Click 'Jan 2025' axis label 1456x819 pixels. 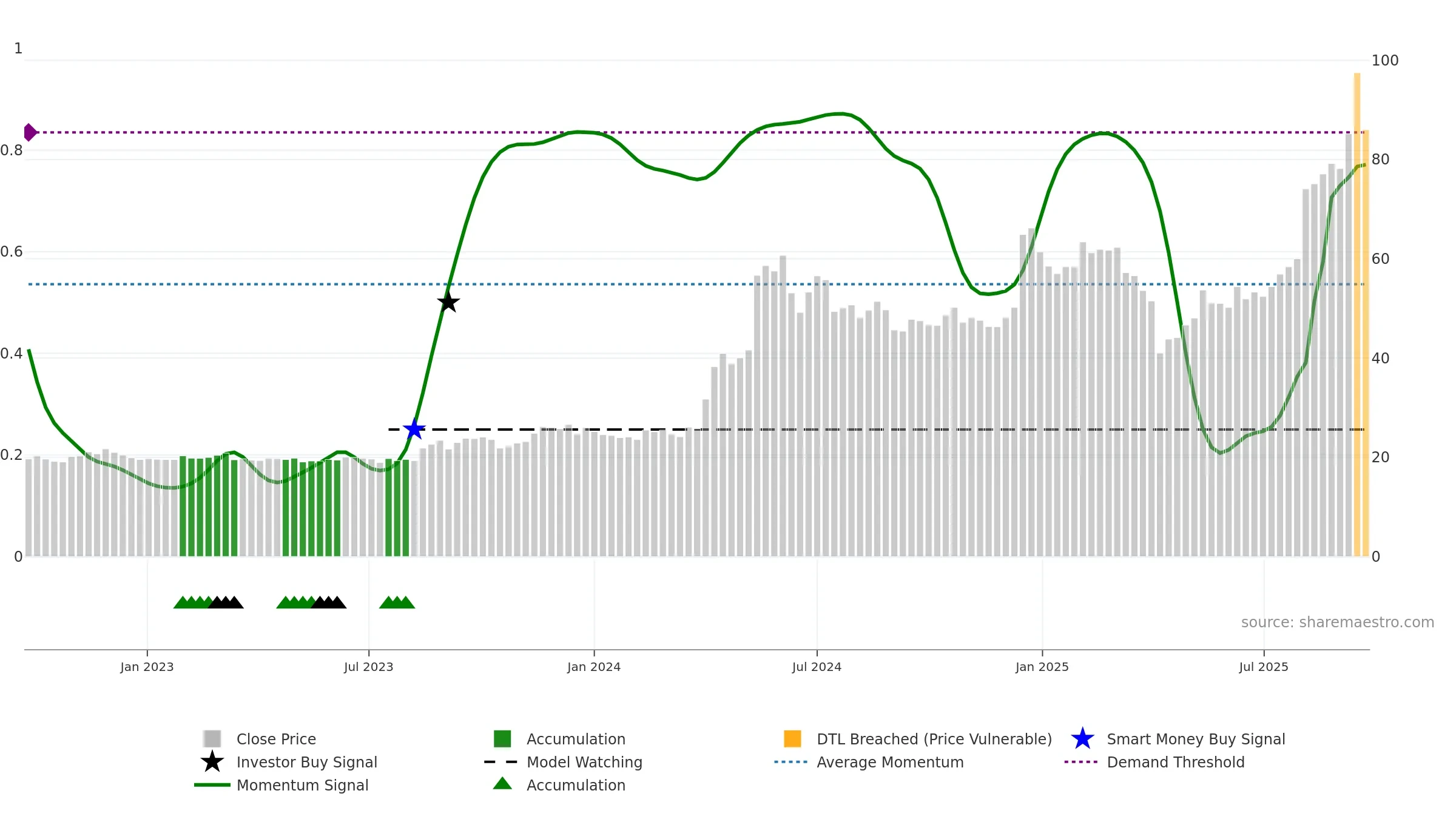click(1042, 667)
